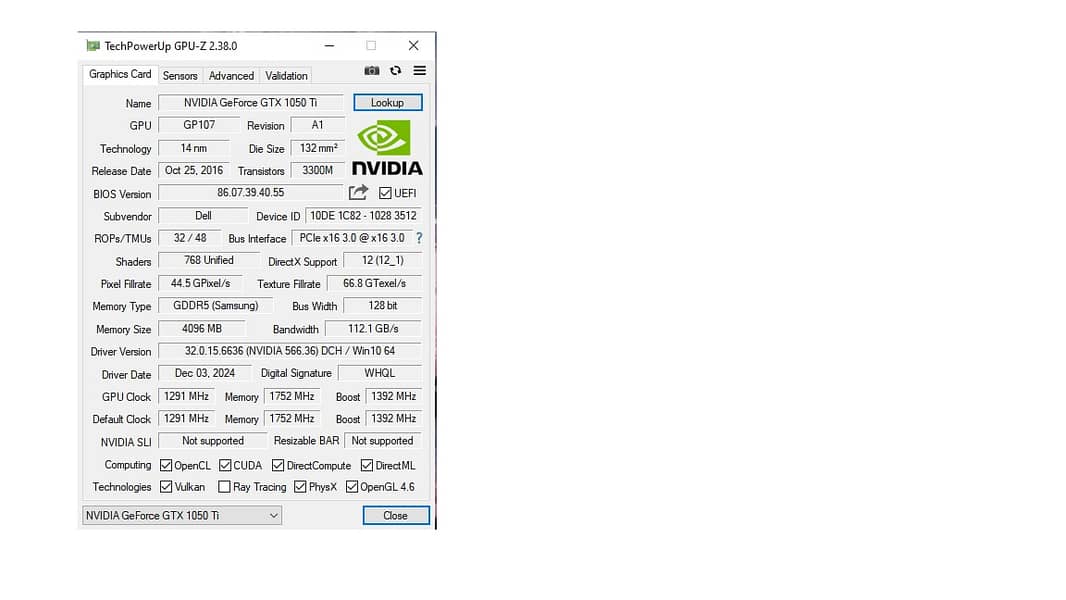Image resolution: width=1066 pixels, height=600 pixels.
Task: Toggle the PhysX checkbox
Action: pyautogui.click(x=300, y=487)
